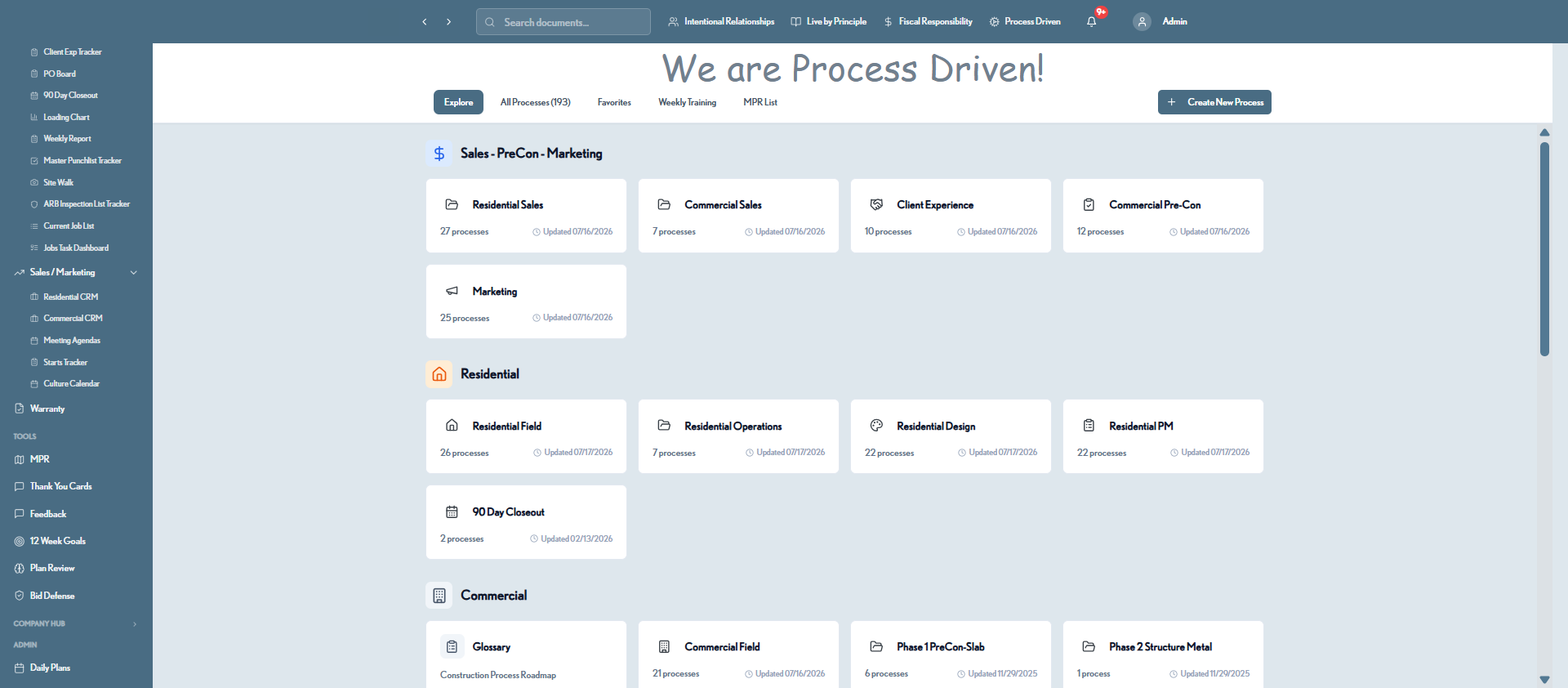The image size is (1568, 688).
Task: Open Live by Principle in top bar
Action: pyautogui.click(x=828, y=22)
